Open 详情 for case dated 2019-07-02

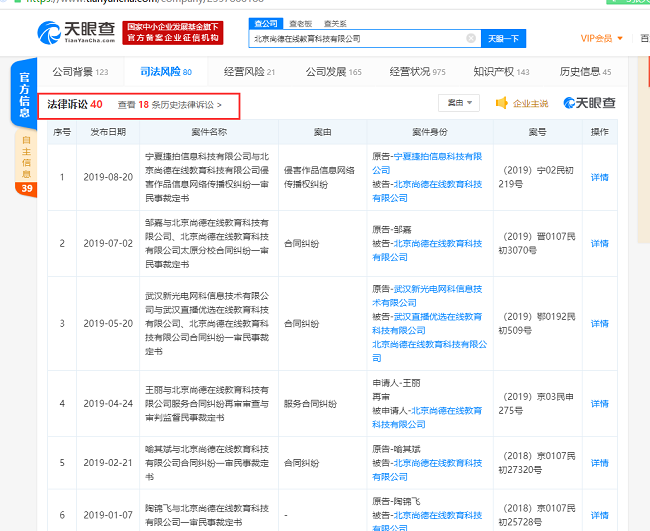pos(599,243)
